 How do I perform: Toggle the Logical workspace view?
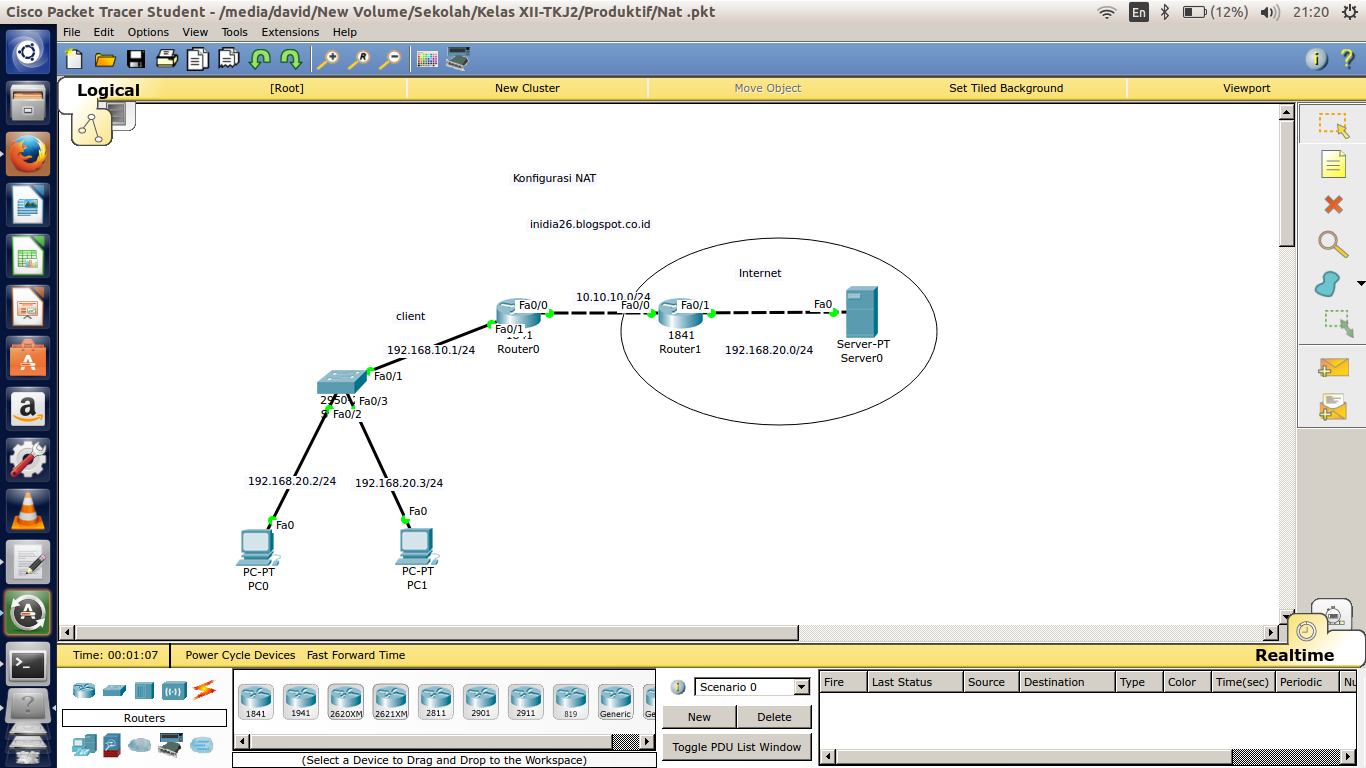click(x=108, y=90)
